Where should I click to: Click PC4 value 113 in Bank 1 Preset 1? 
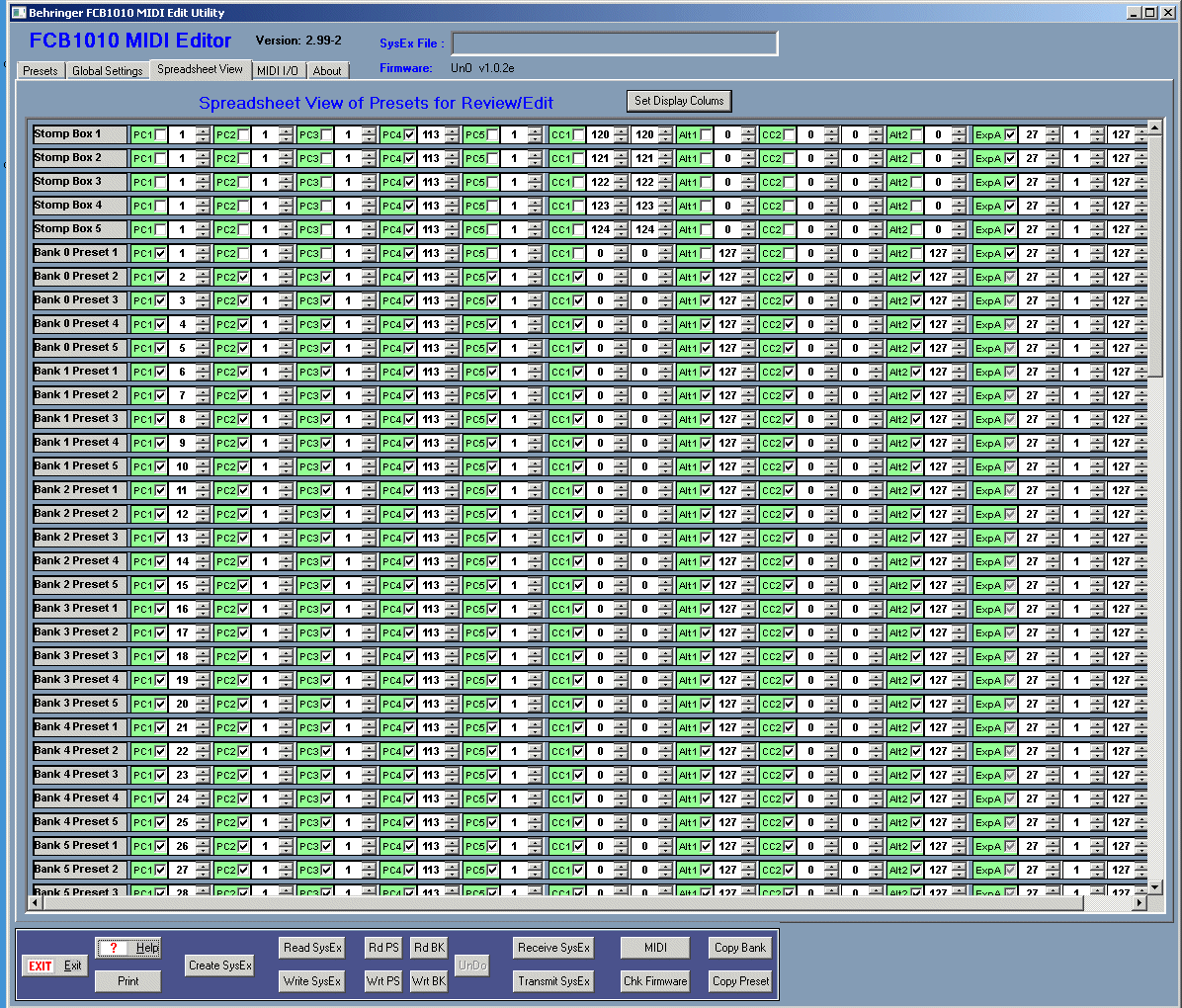point(431,372)
